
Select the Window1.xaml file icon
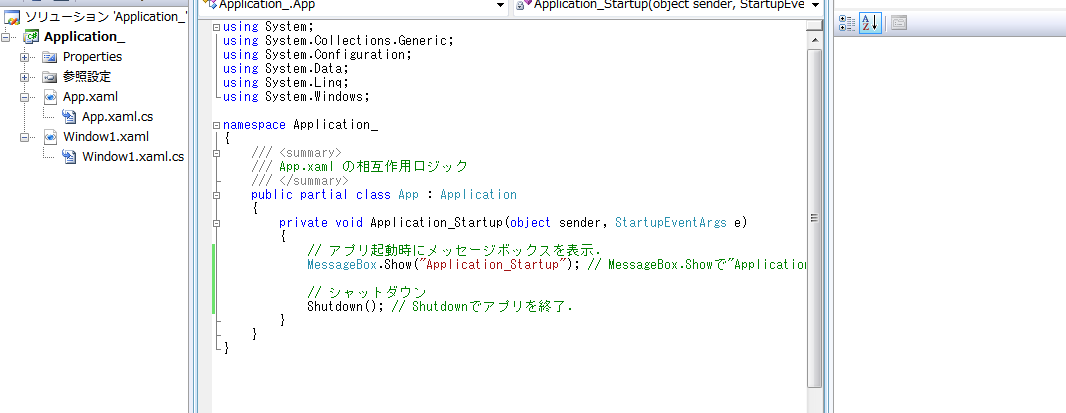(x=50, y=137)
